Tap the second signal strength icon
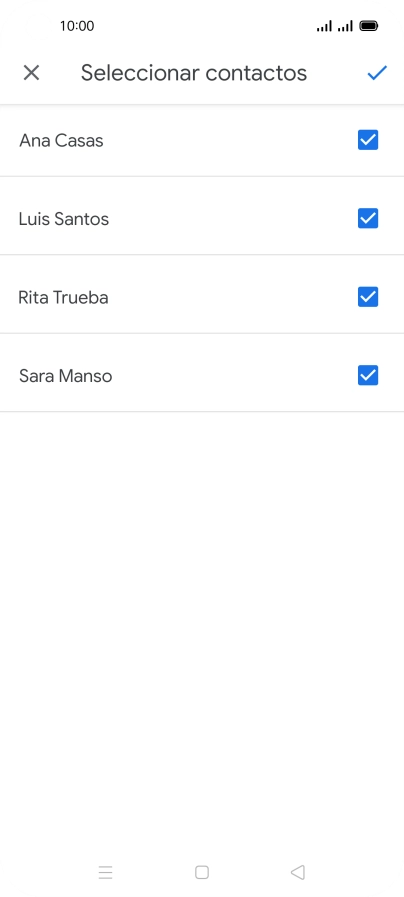404x897 pixels. (345, 26)
